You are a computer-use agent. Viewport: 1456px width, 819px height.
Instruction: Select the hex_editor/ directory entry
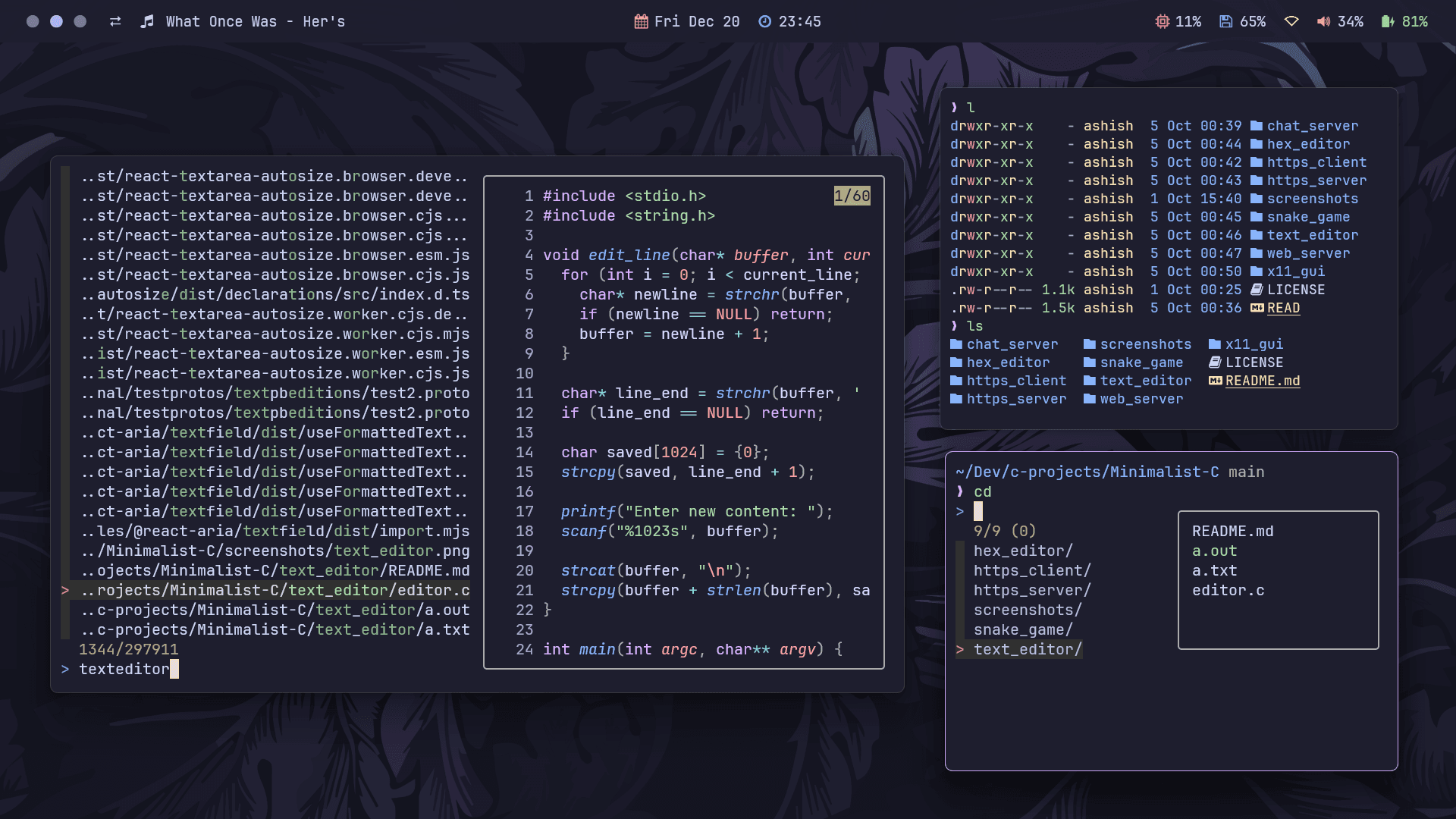tap(1023, 551)
